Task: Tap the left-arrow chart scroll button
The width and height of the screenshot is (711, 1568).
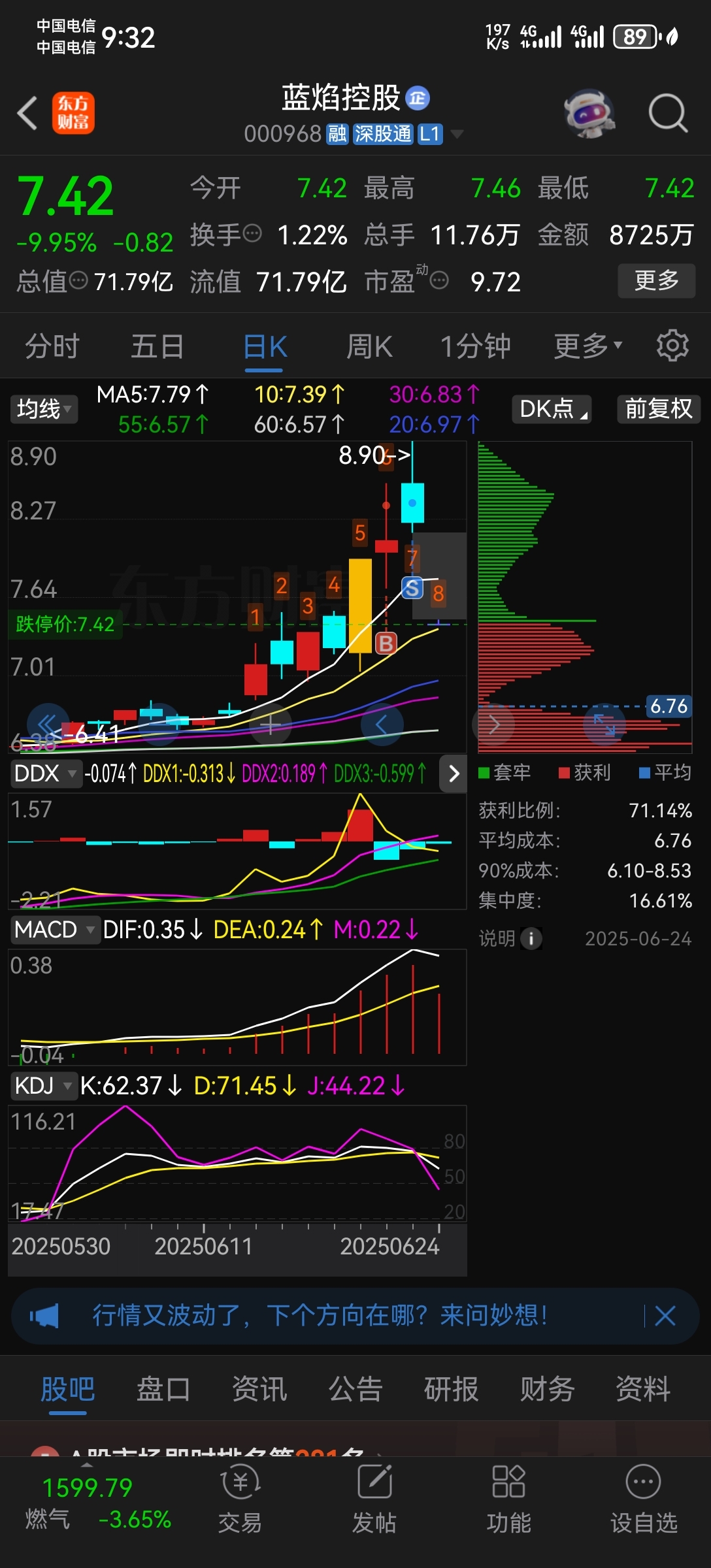Action: (382, 724)
